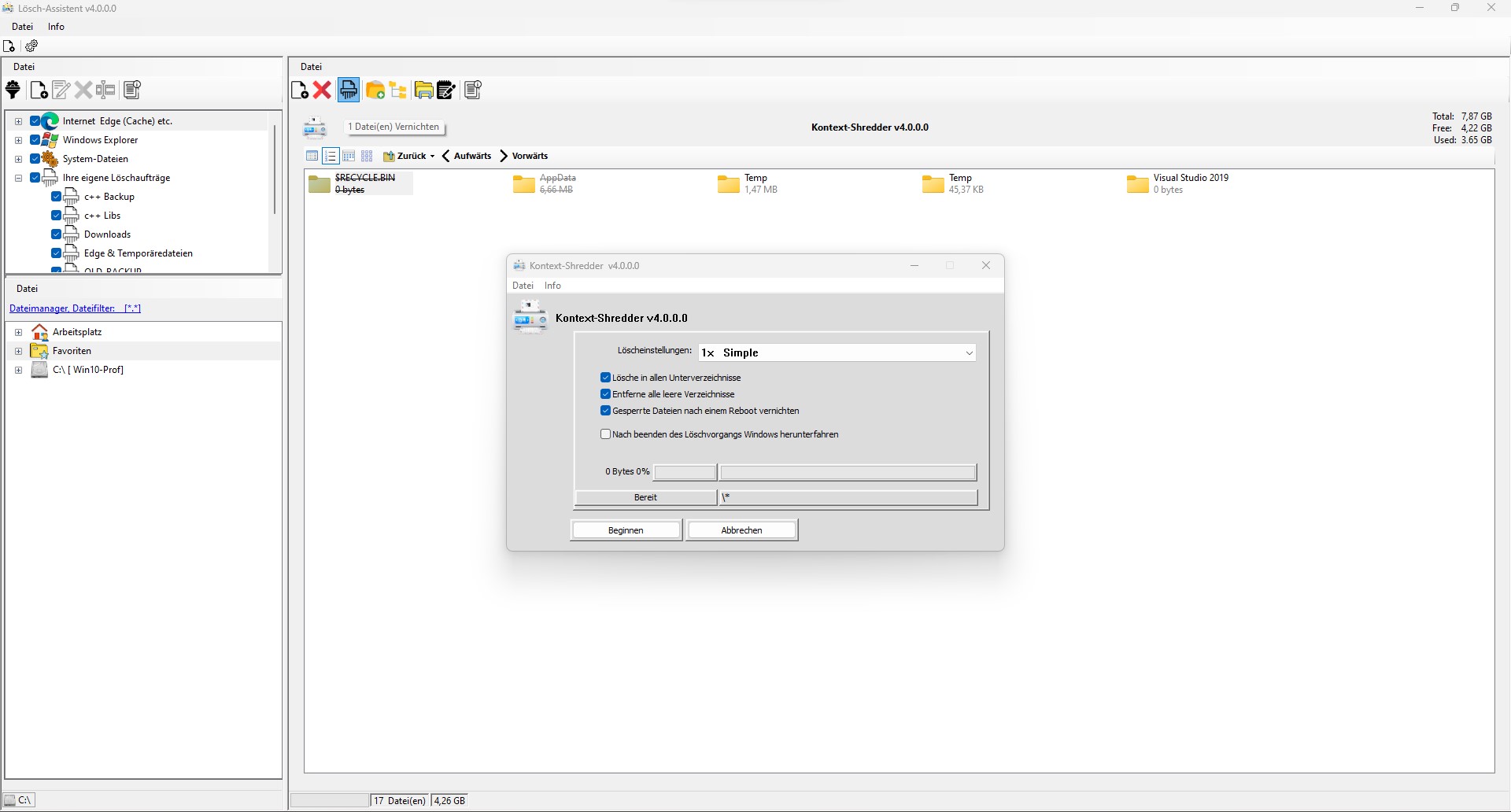The image size is (1511, 812).
Task: Uncheck the Windows Explorer checkbox
Action: pyautogui.click(x=35, y=140)
